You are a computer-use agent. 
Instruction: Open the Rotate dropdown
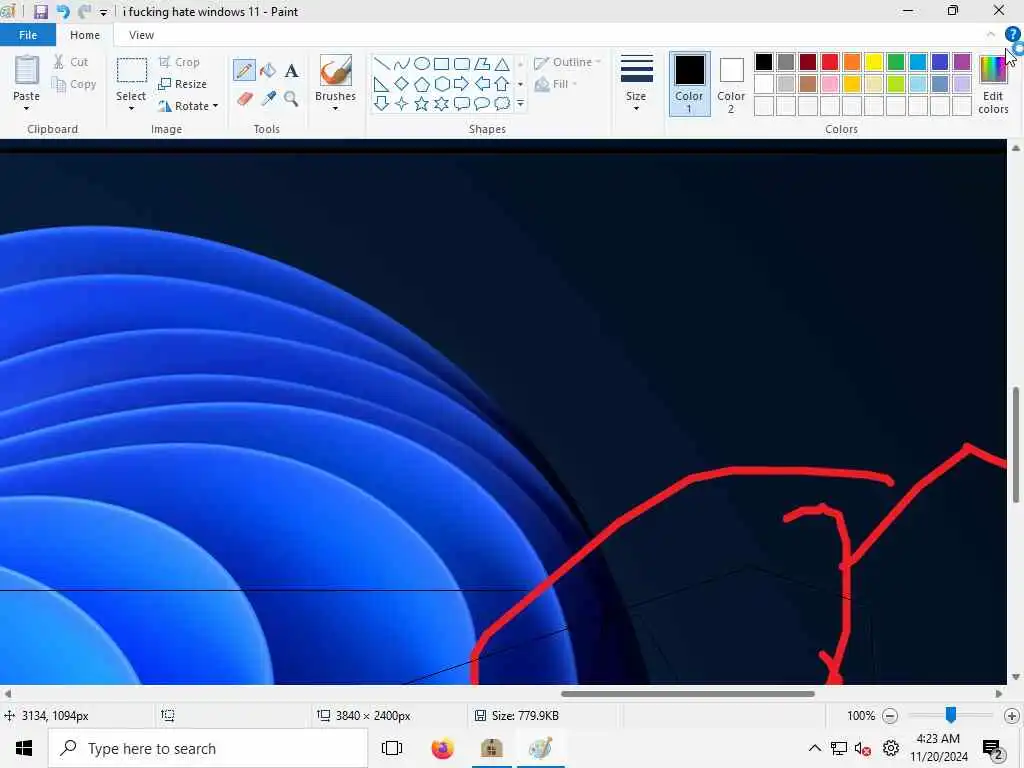point(188,106)
